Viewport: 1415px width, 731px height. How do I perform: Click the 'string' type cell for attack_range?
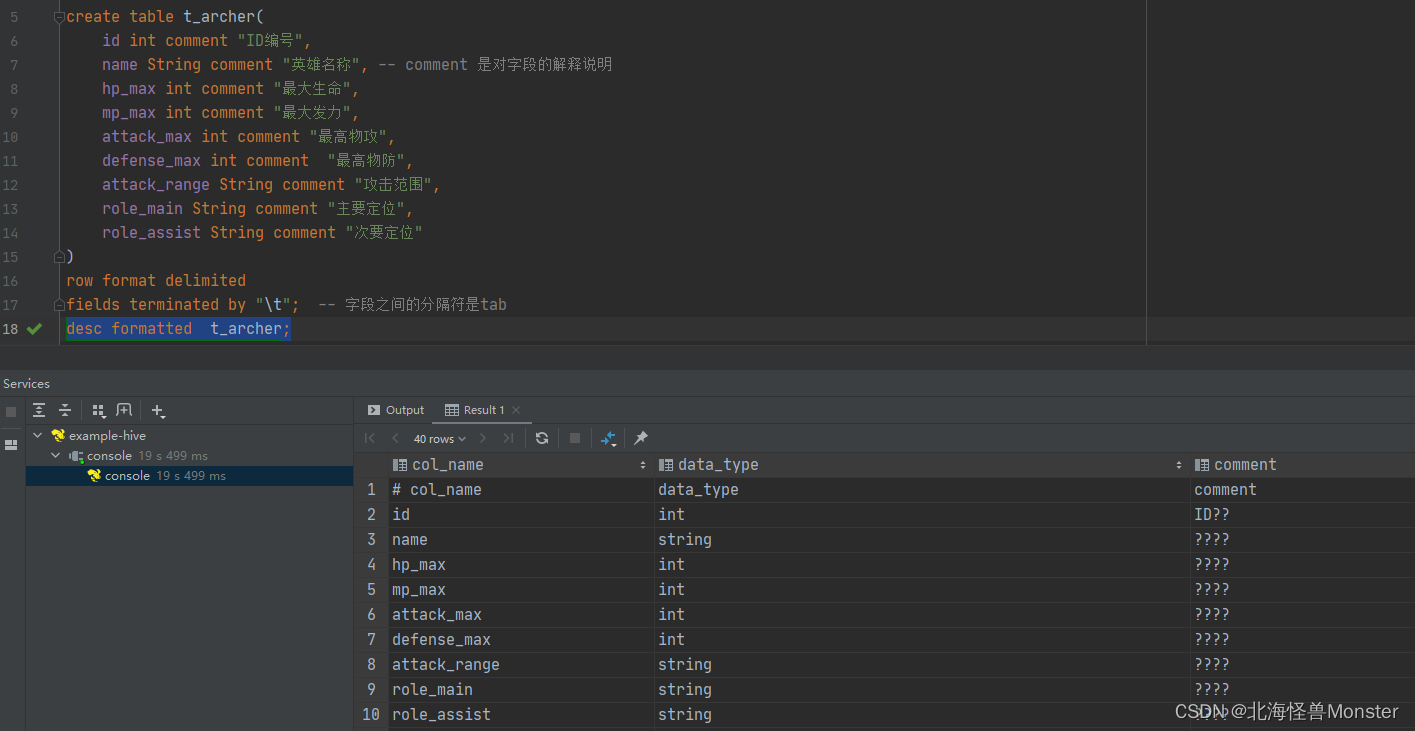tap(922, 665)
